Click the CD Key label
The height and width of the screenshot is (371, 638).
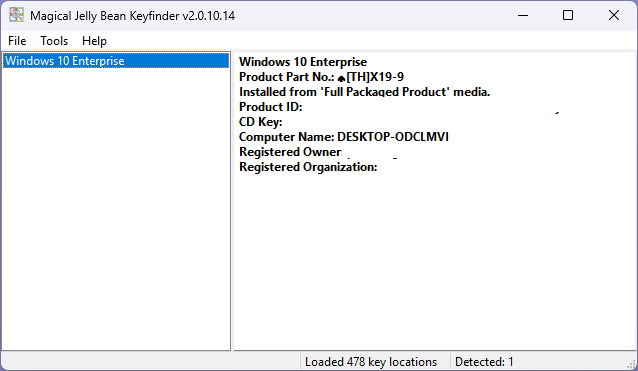click(260, 122)
